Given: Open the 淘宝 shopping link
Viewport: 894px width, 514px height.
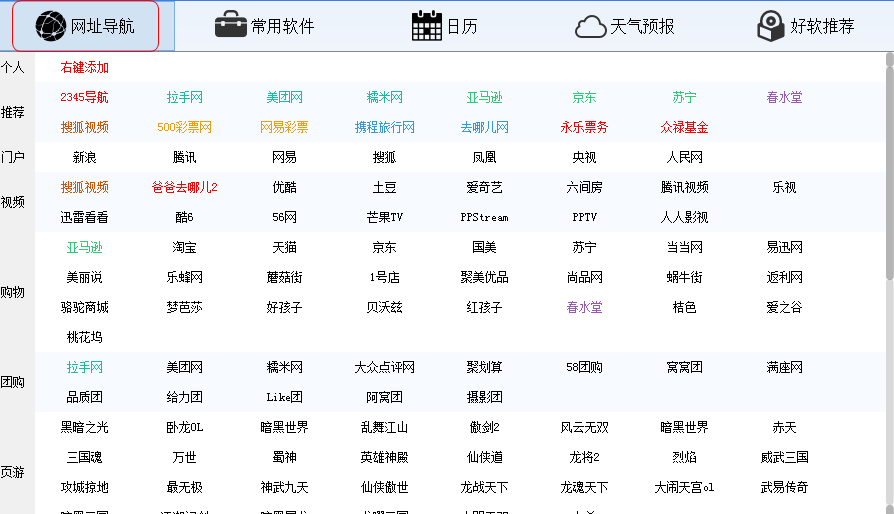Looking at the screenshot, I should pyautogui.click(x=184, y=247).
